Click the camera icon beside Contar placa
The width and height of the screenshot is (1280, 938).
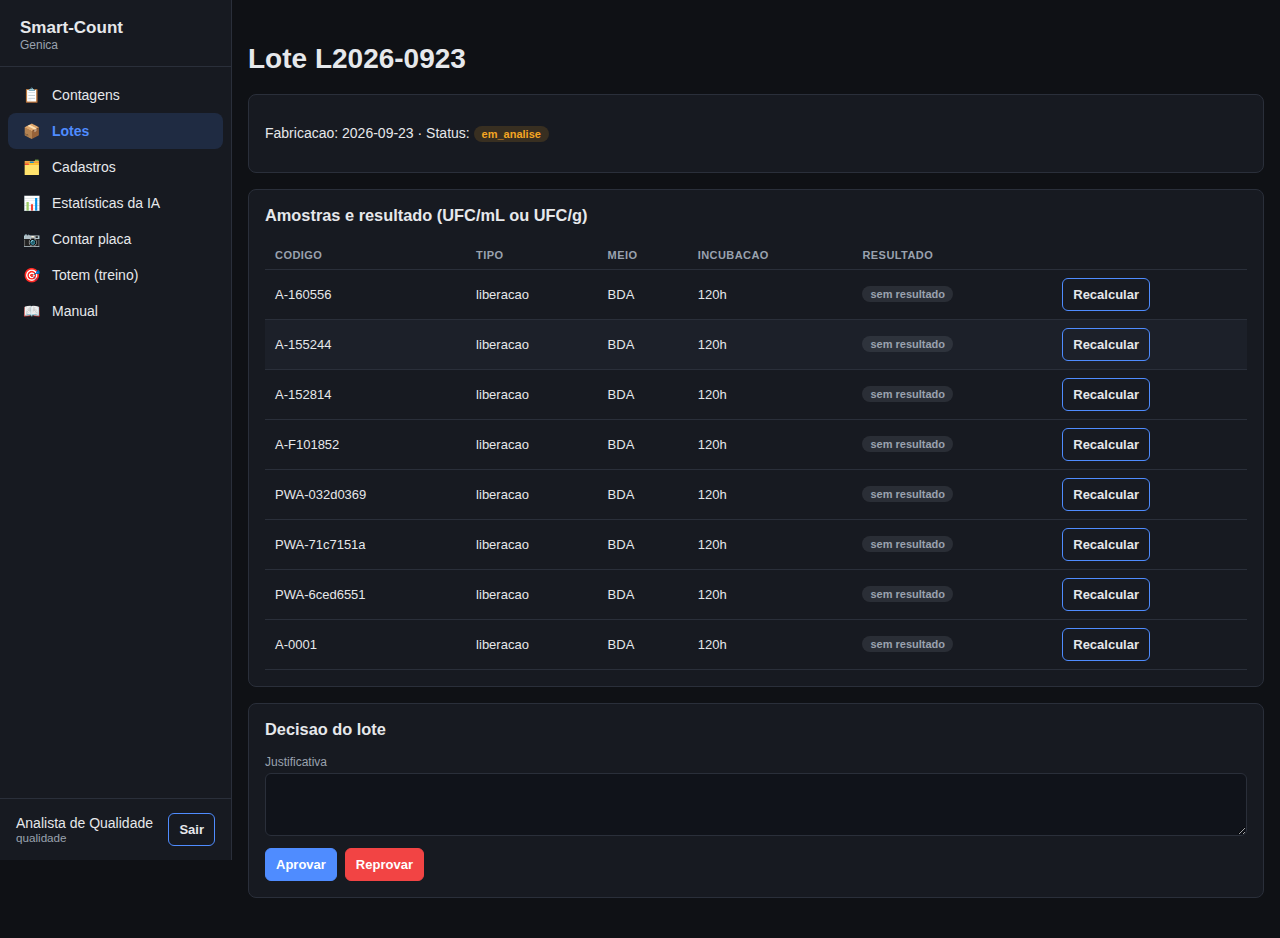point(32,239)
